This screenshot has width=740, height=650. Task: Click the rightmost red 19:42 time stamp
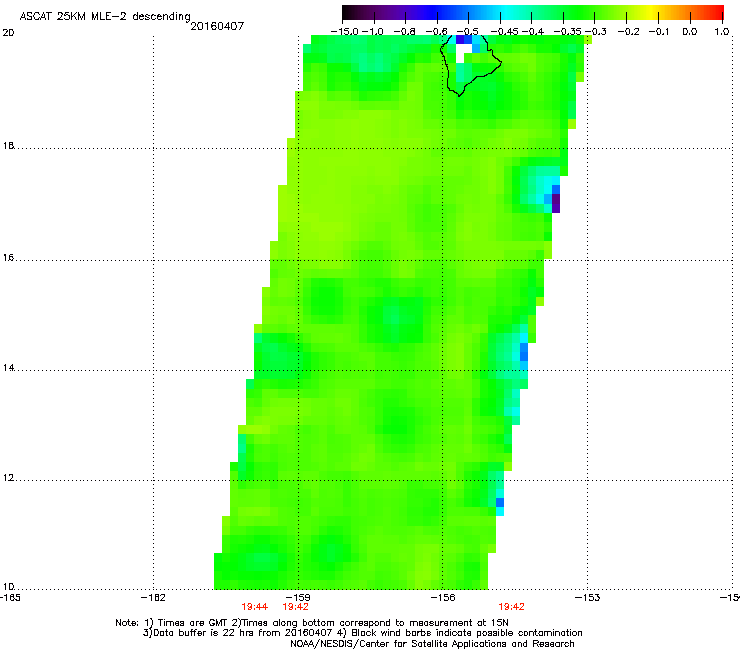pos(512,607)
